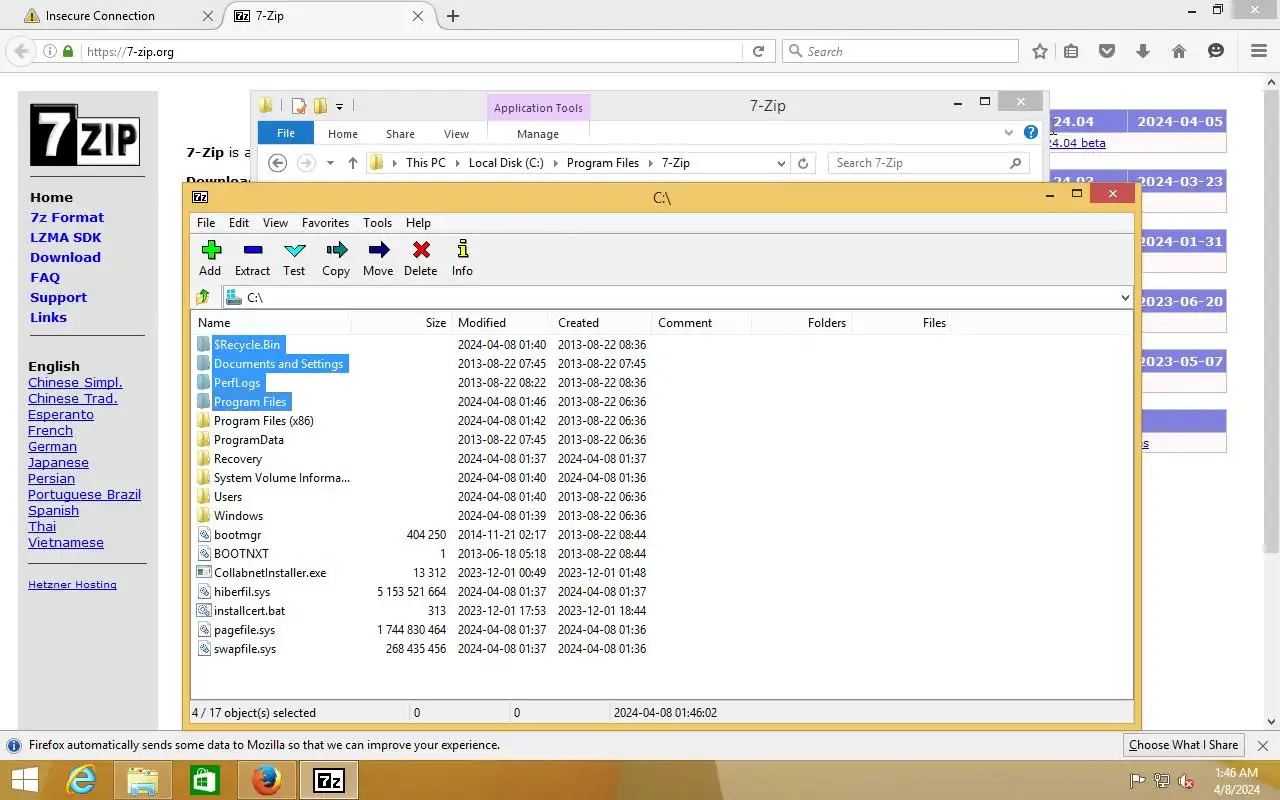Expand the C:\ path dropdown

pyautogui.click(x=1124, y=297)
